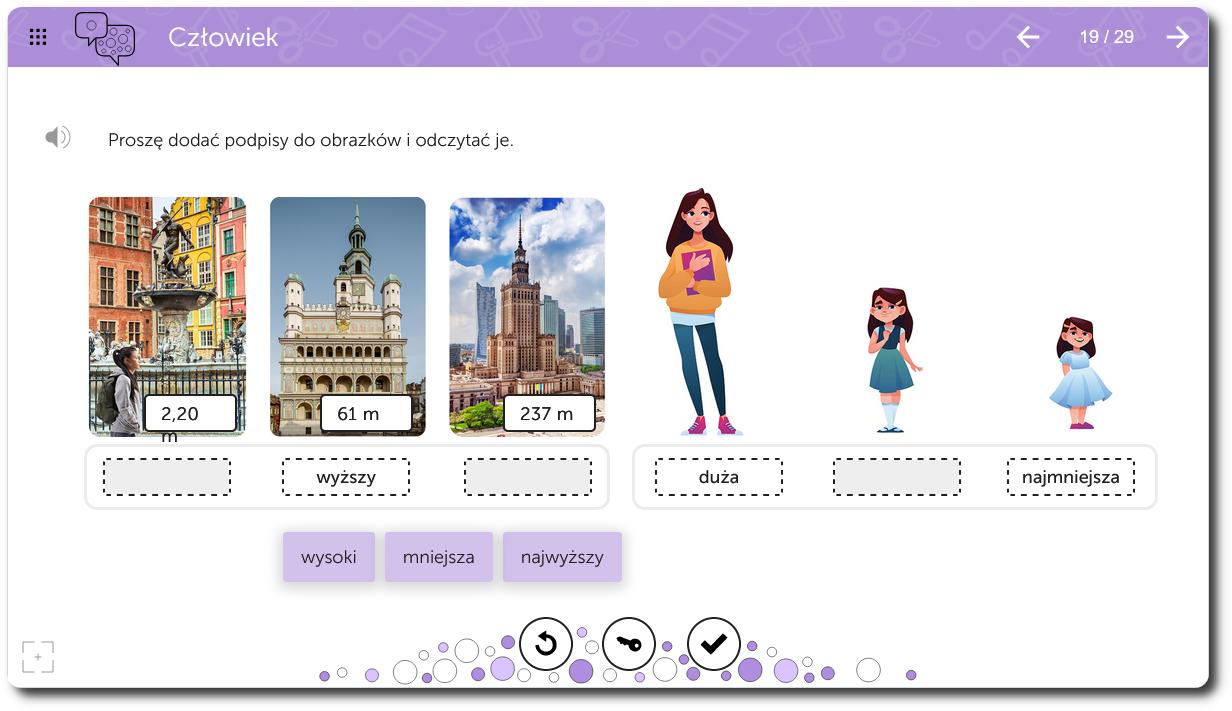Show answers with the key button
The width and height of the screenshot is (1232, 711).
click(x=629, y=644)
